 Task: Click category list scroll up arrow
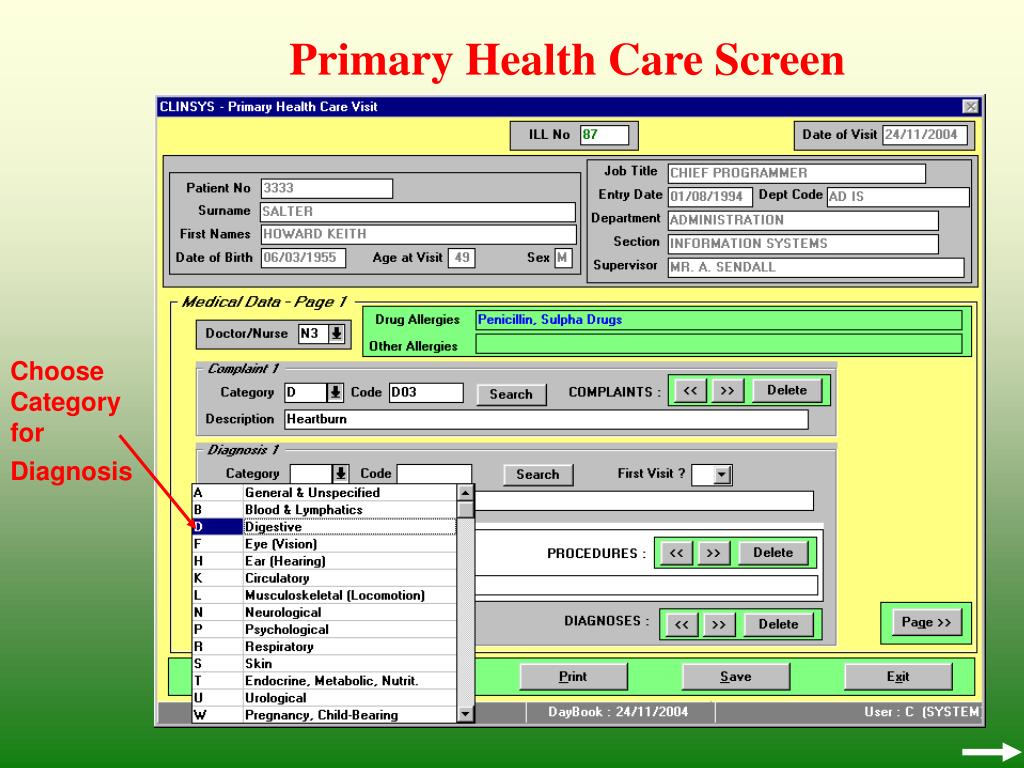(x=465, y=493)
